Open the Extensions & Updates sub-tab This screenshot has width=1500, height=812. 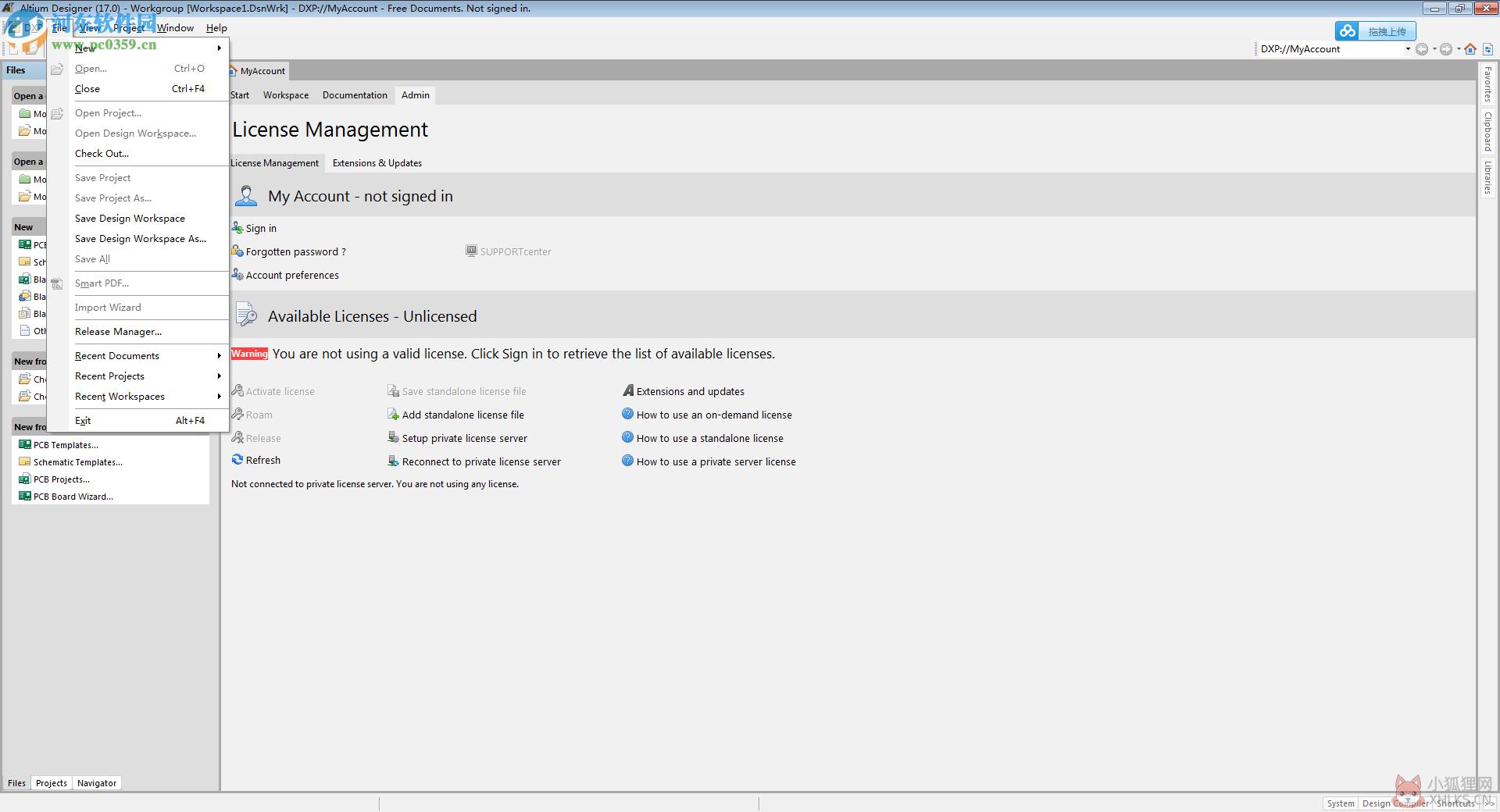click(x=377, y=163)
